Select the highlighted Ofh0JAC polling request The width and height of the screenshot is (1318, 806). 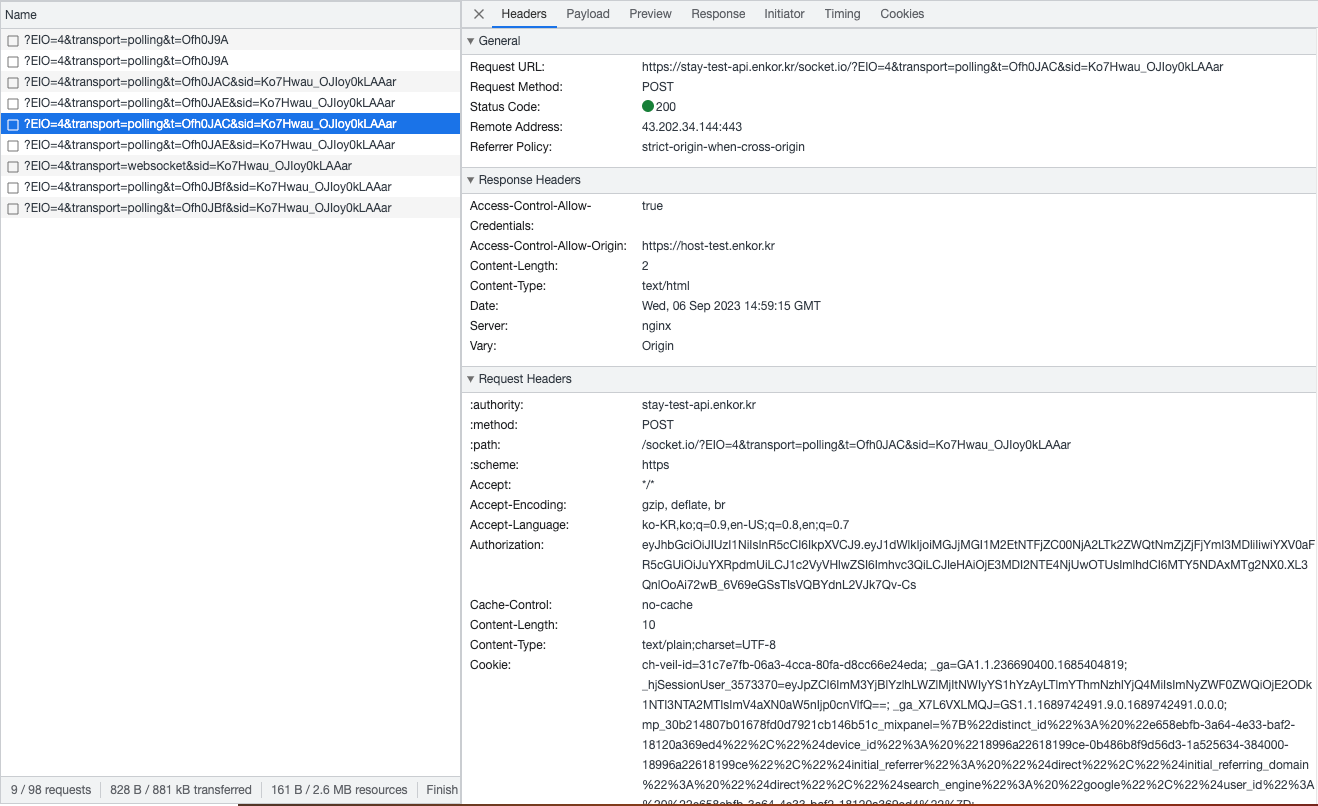230,124
